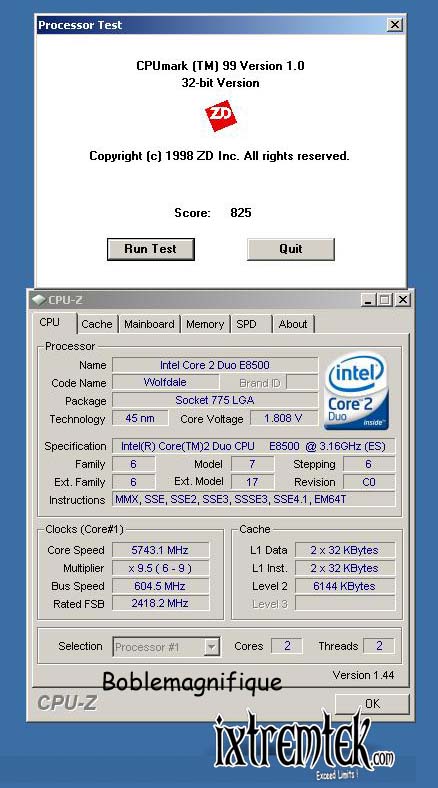This screenshot has height=788, width=438.
Task: Click the Cores value 2
Action: point(287,646)
